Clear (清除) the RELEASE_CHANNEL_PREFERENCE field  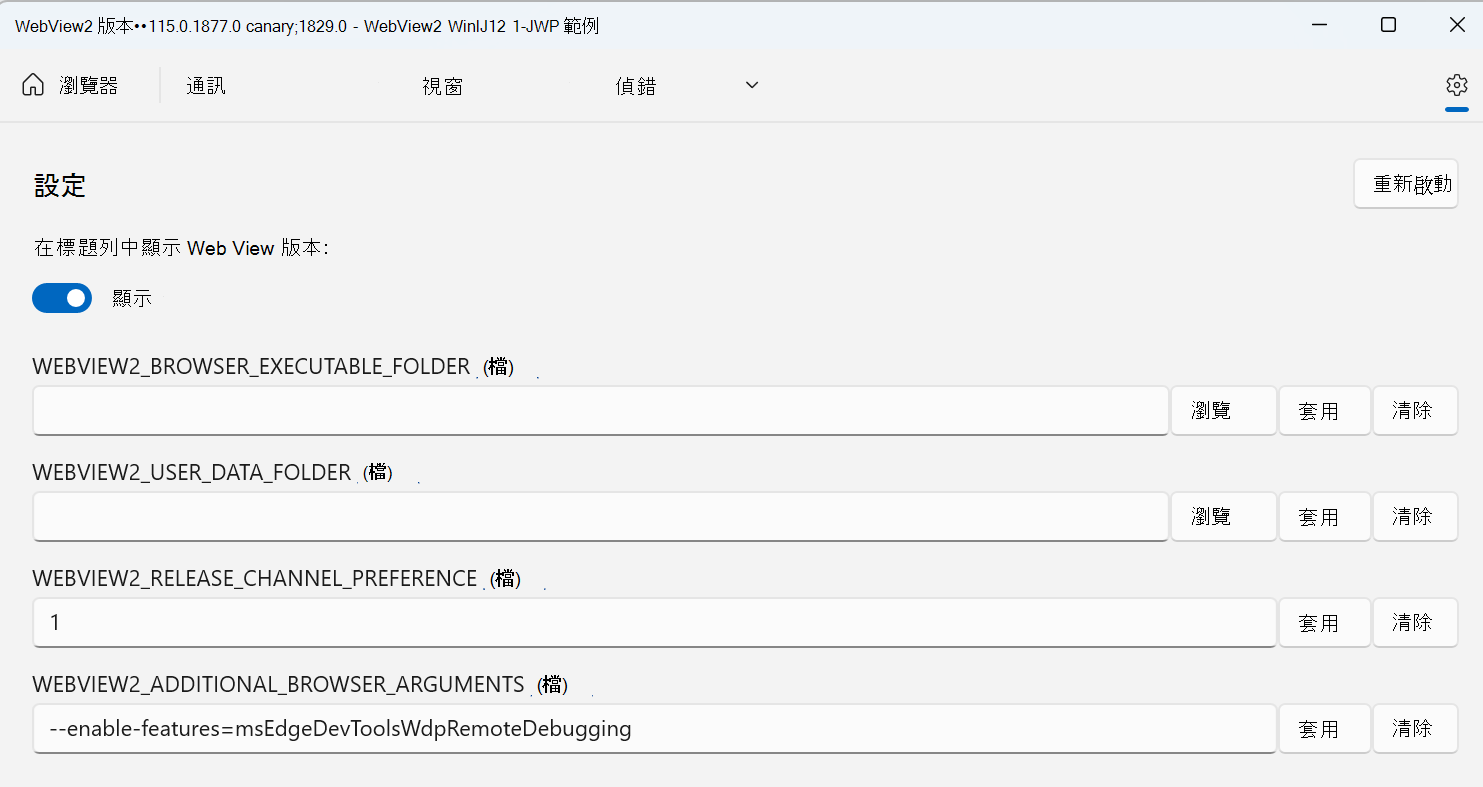click(1415, 623)
